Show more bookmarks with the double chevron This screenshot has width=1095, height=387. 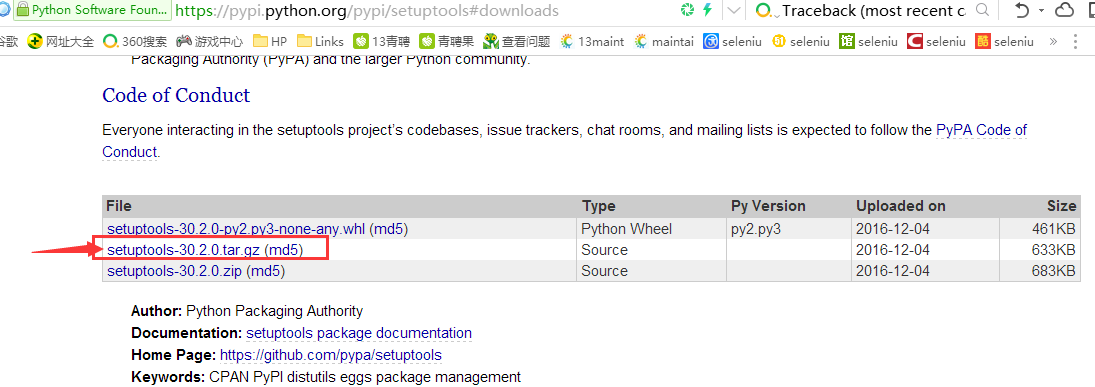click(x=1053, y=41)
